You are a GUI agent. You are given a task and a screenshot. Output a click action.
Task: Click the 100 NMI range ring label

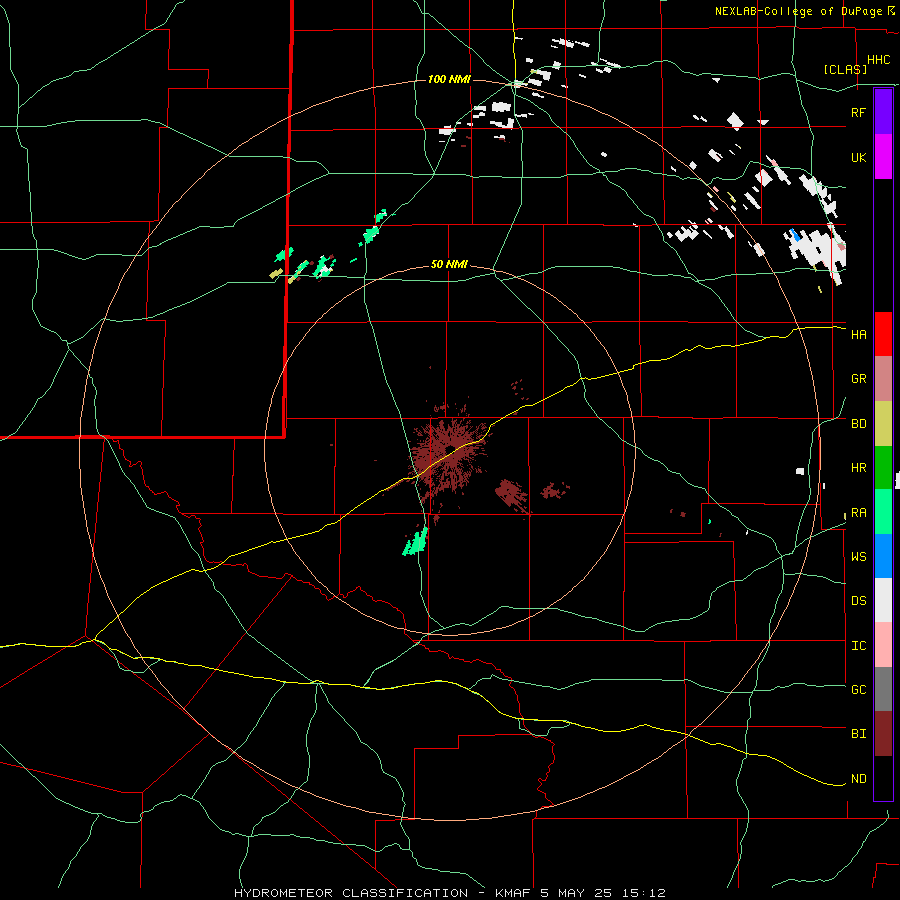click(x=449, y=79)
